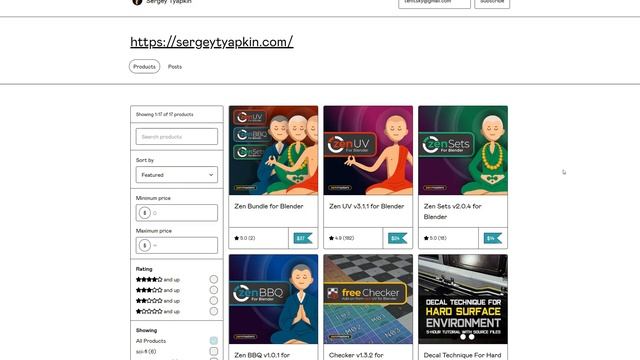Select the 1 star and up radio button
This screenshot has height=360, width=640.
click(x=213, y=311)
